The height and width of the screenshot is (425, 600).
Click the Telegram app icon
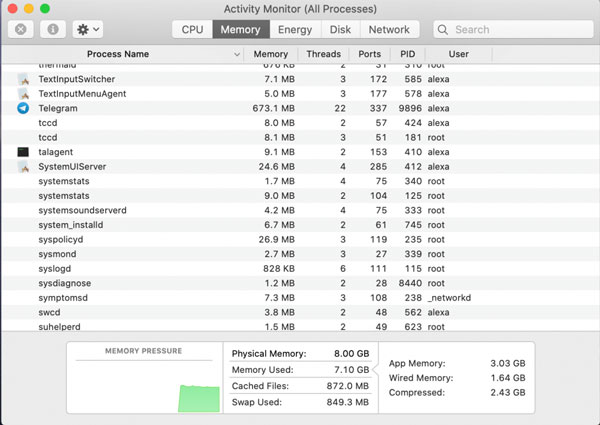23,108
